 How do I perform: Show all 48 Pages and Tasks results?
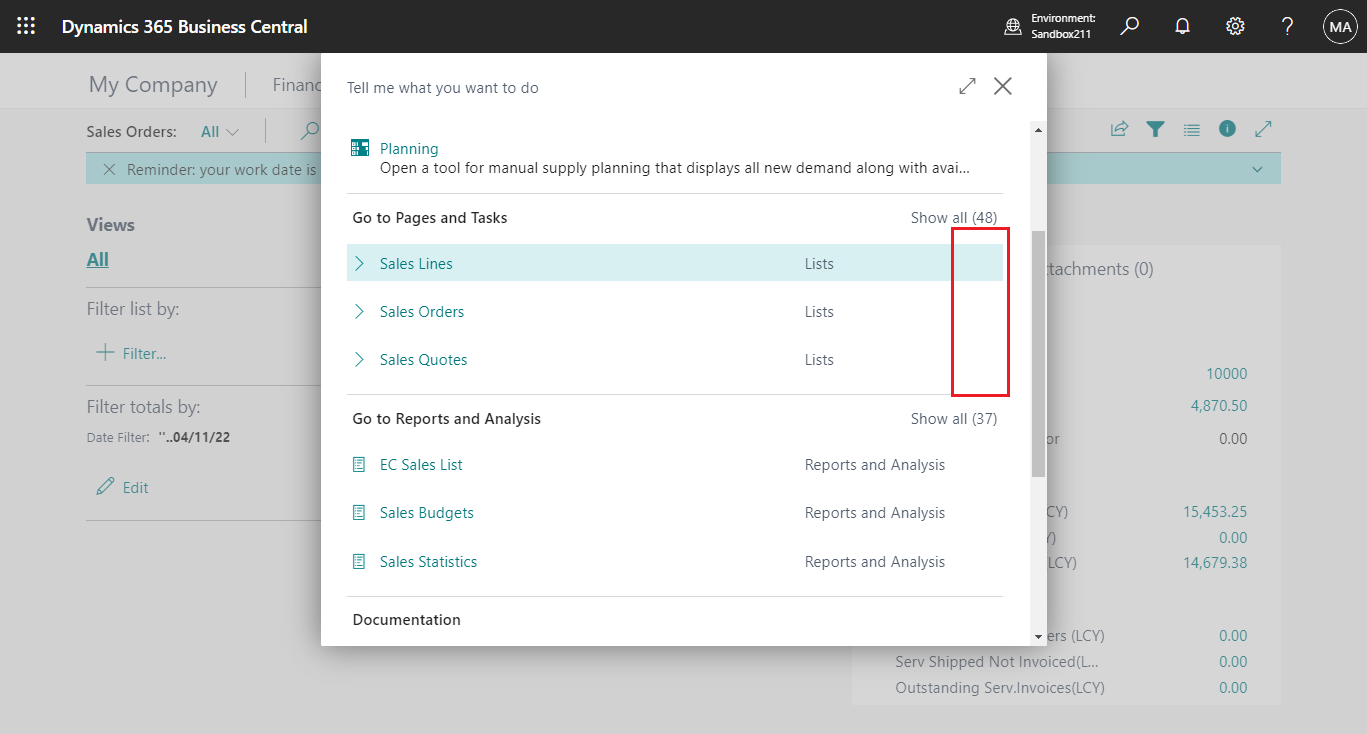953,217
